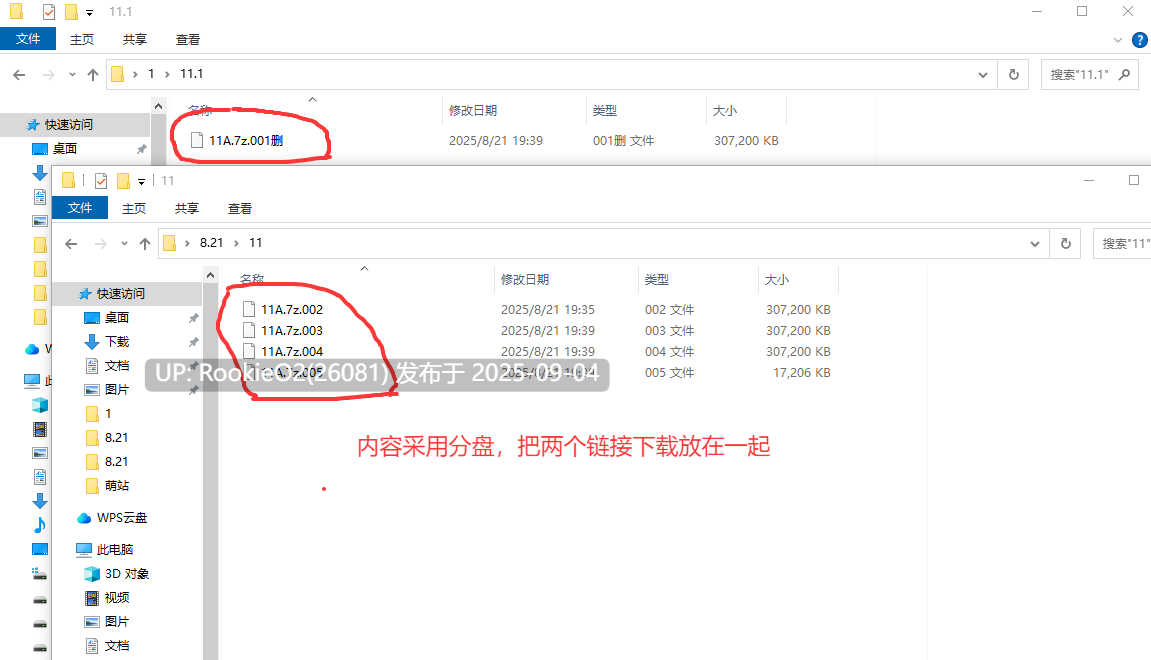Screen dimensions: 1151x660
Task: Open WPS云盘 in the sidebar
Action: pos(121,518)
